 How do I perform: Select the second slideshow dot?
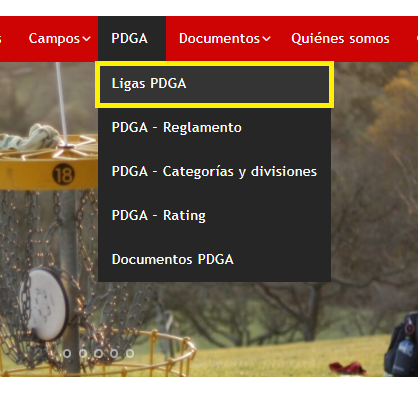coord(83,353)
